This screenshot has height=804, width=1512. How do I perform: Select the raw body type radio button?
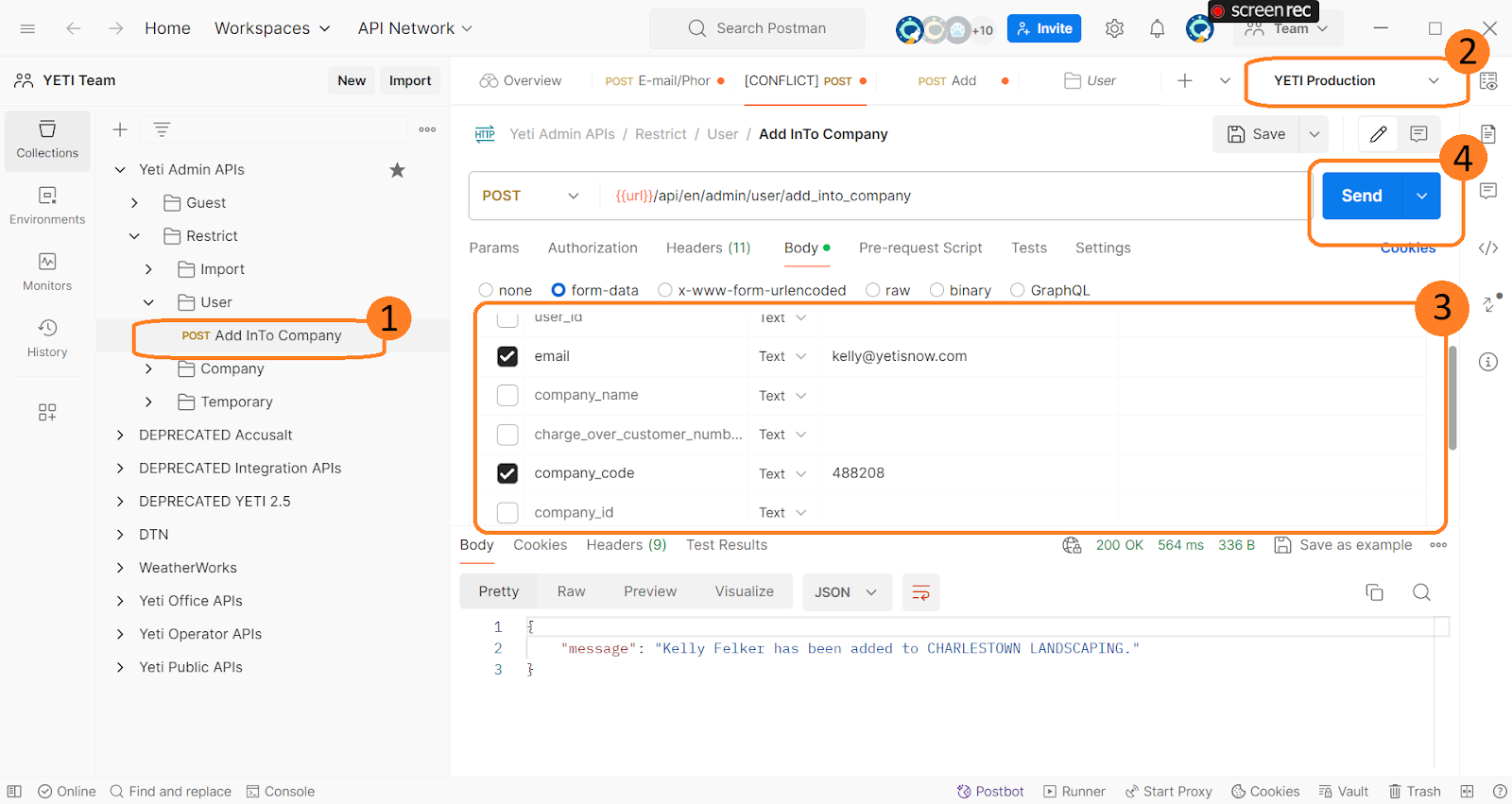pyautogui.click(x=873, y=290)
